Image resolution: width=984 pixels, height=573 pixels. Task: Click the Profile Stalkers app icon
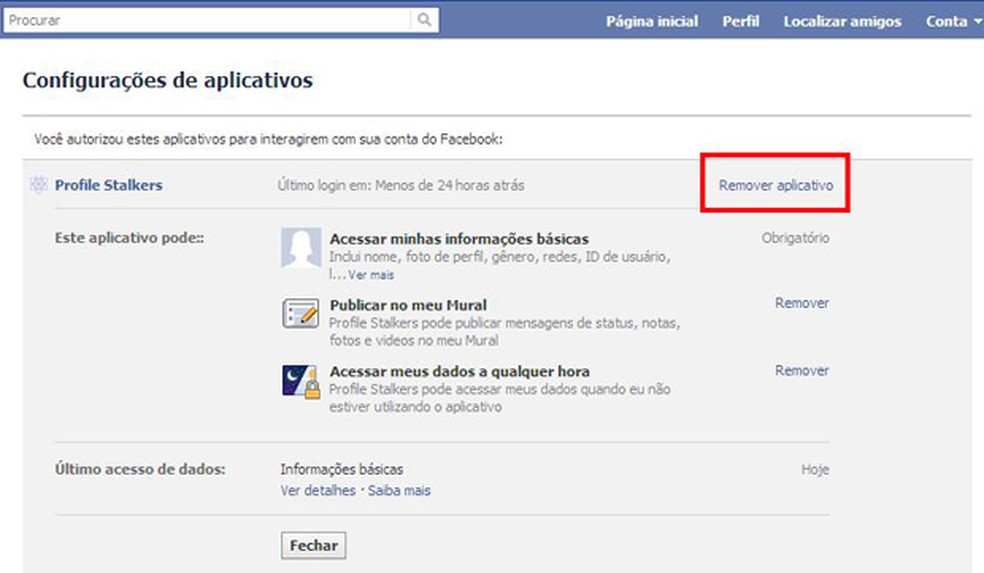(x=39, y=185)
